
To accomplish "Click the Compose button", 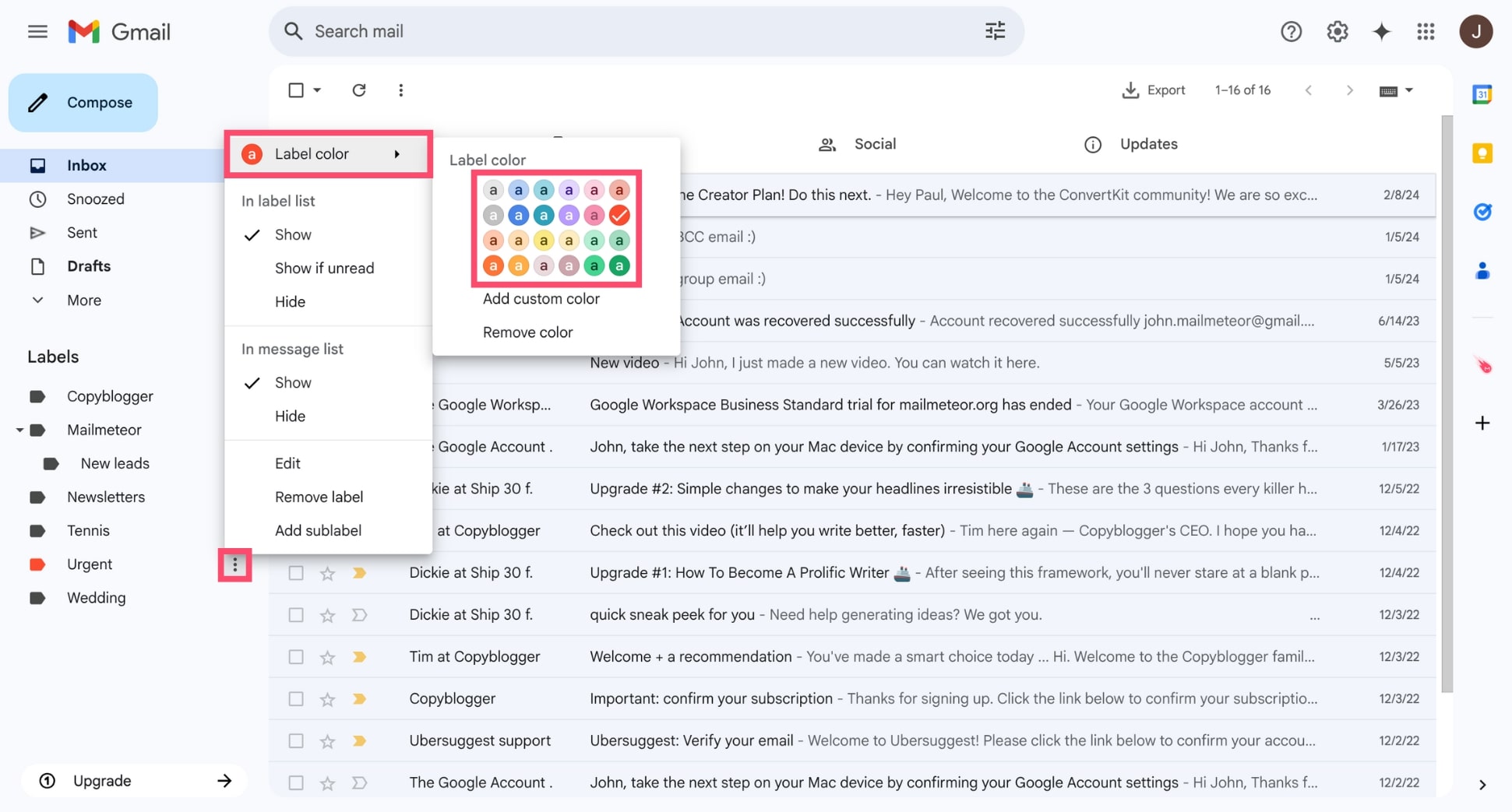I will pos(83,103).
